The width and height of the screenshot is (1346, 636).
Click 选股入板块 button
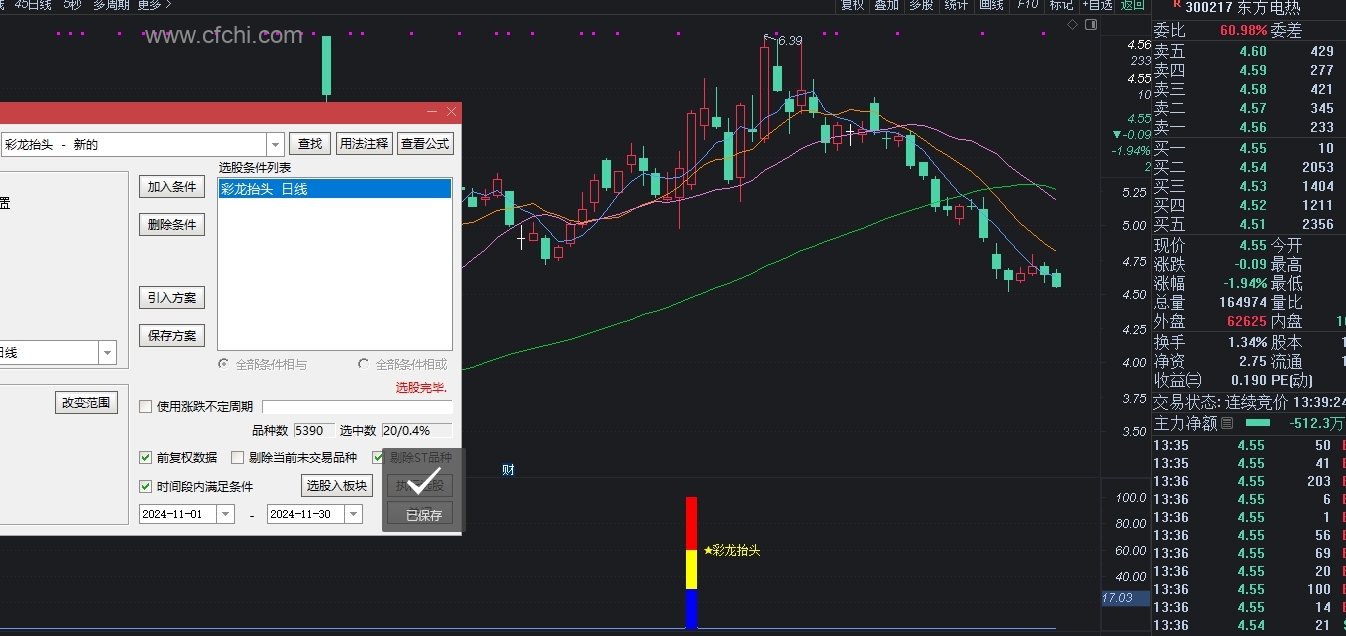pyautogui.click(x=337, y=486)
